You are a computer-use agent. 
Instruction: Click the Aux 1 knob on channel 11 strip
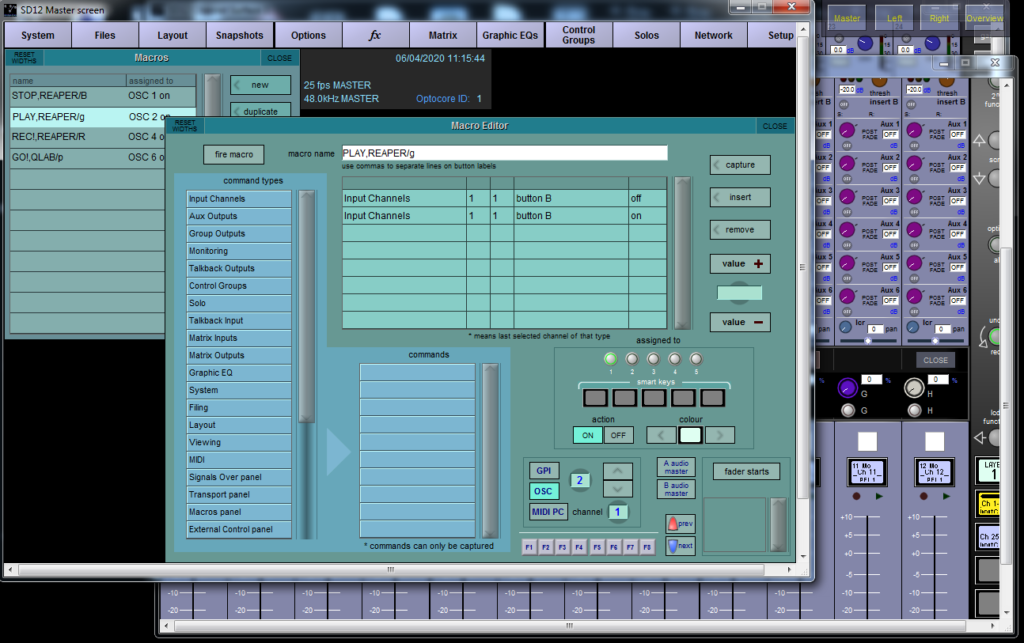(846, 130)
